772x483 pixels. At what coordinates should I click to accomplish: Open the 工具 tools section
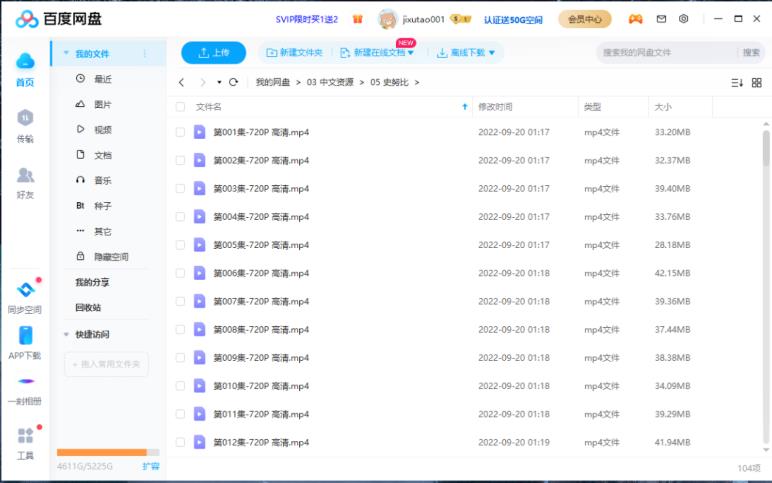pos(25,444)
